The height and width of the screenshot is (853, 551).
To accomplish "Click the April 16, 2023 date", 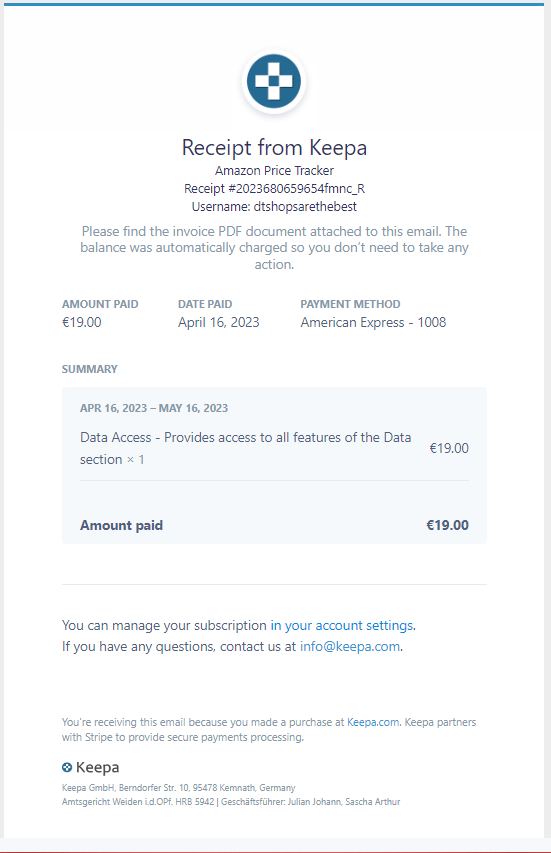I will click(219, 323).
